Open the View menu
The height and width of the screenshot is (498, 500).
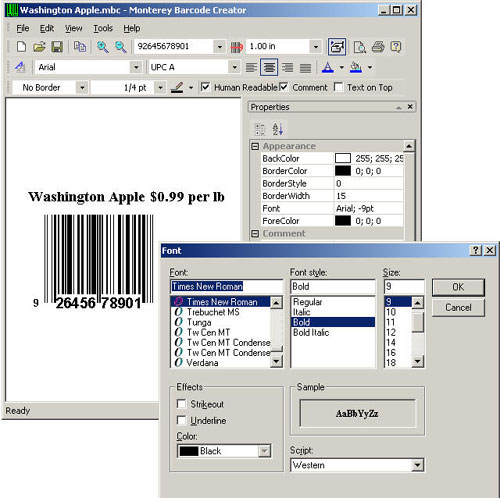click(73, 28)
